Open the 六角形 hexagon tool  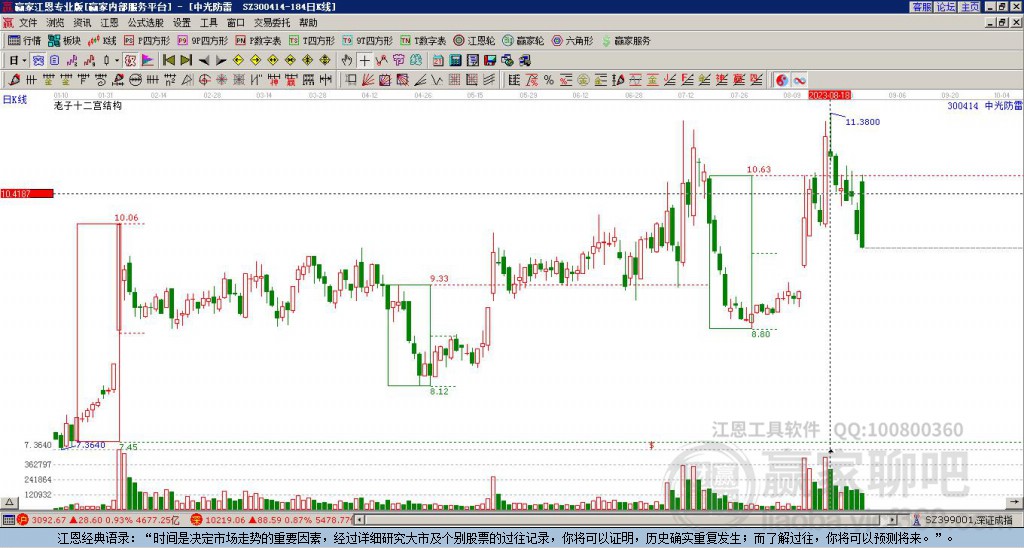(572, 40)
